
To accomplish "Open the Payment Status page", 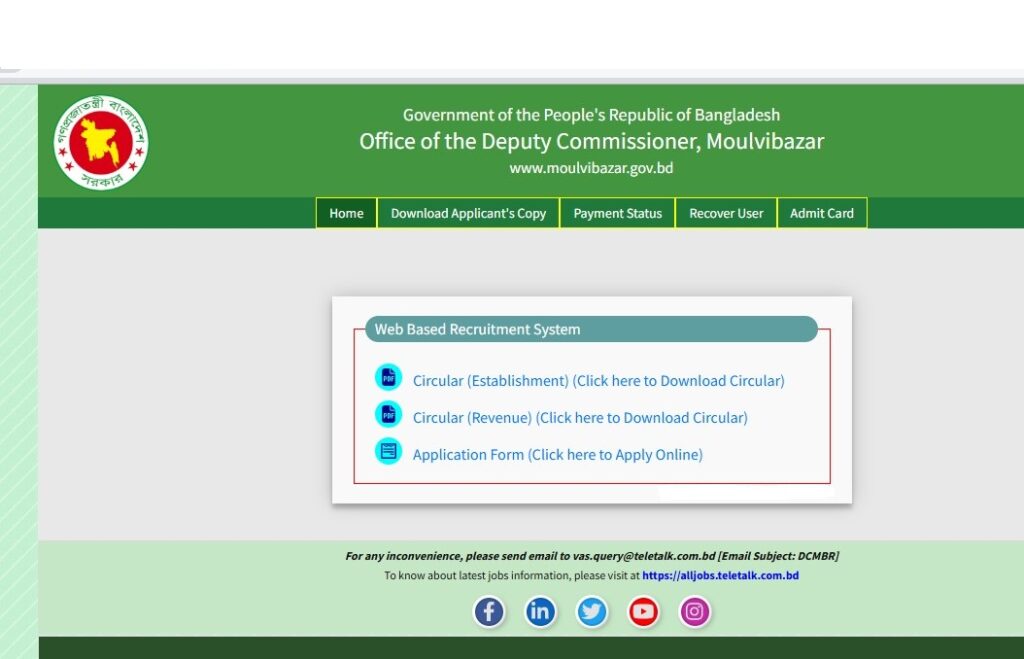I will [617, 213].
